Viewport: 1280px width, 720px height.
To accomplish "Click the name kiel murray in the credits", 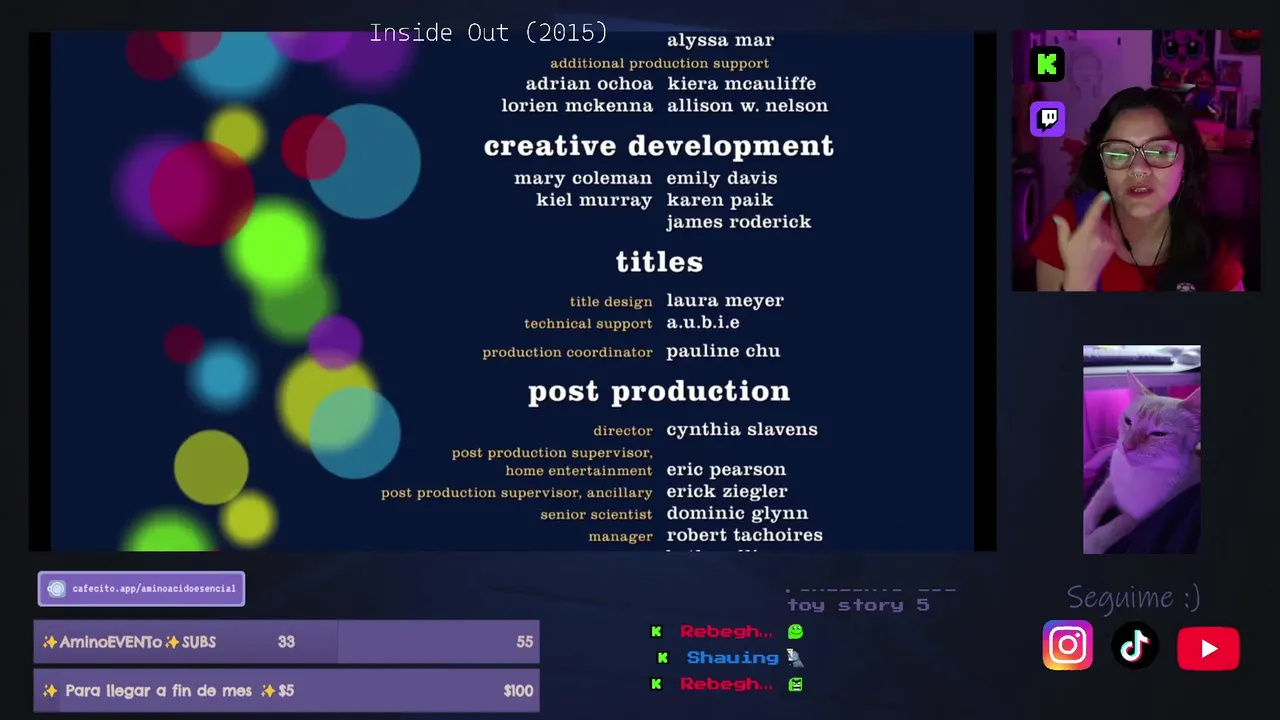I will click(594, 200).
